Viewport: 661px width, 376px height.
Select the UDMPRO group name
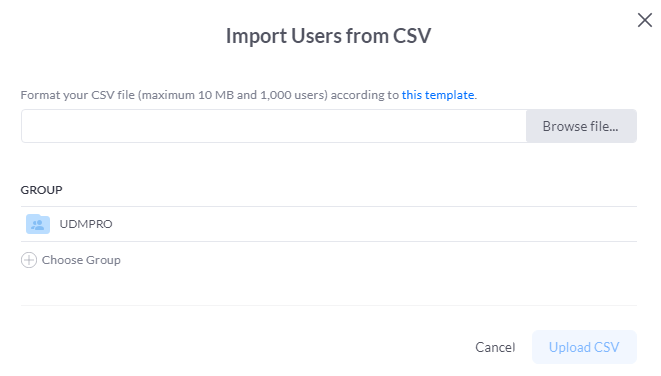coord(86,224)
